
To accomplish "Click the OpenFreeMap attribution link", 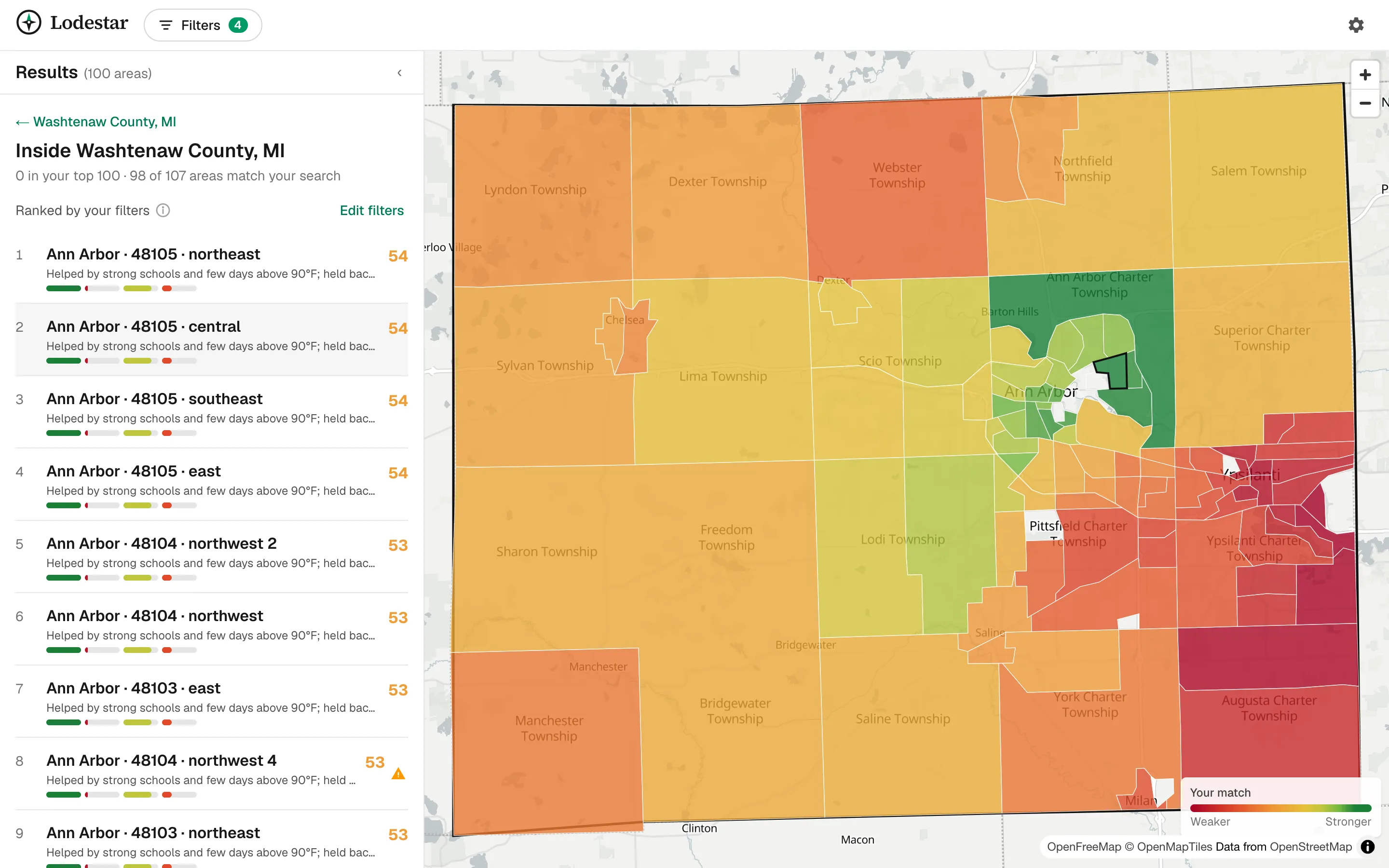I will pos(1083,847).
